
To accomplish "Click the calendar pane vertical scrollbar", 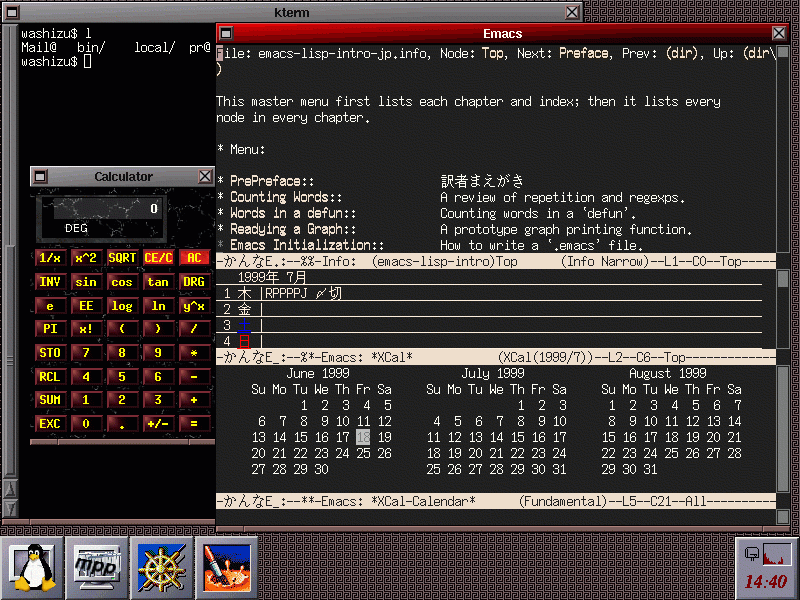I will pyautogui.click(x=783, y=430).
